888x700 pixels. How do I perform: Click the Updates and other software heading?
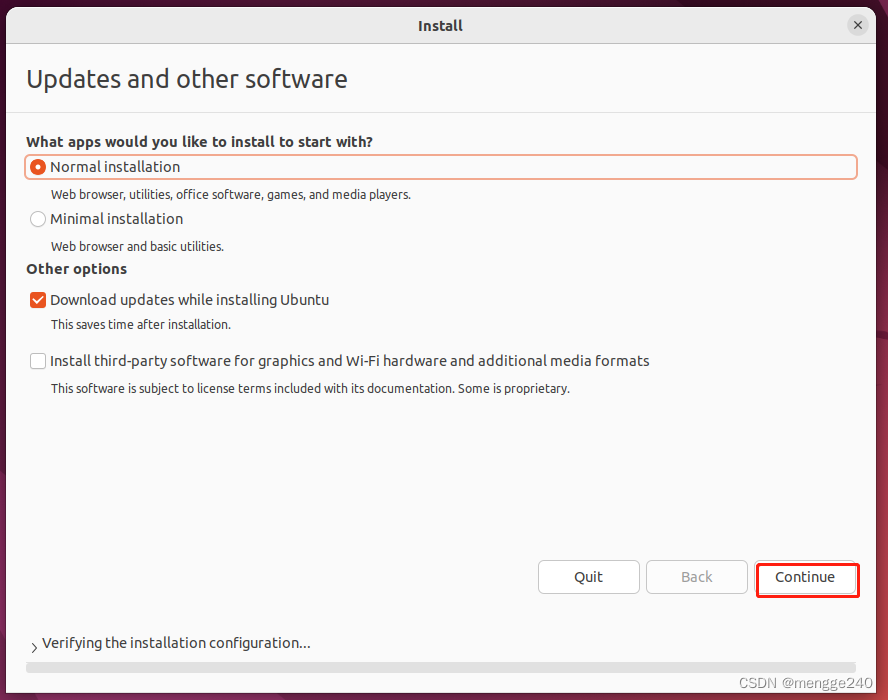click(186, 79)
